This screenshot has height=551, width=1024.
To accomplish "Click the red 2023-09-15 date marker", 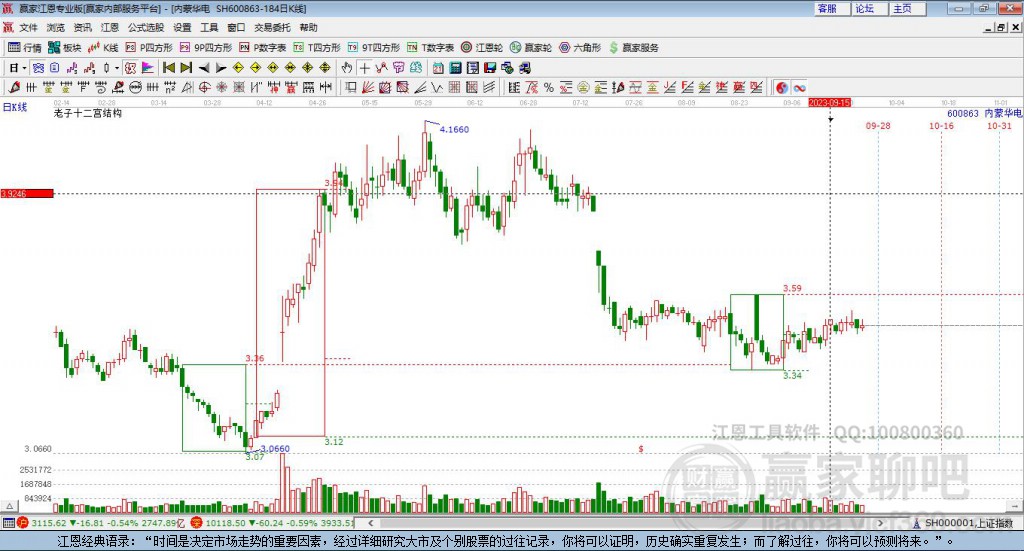I will (x=829, y=103).
